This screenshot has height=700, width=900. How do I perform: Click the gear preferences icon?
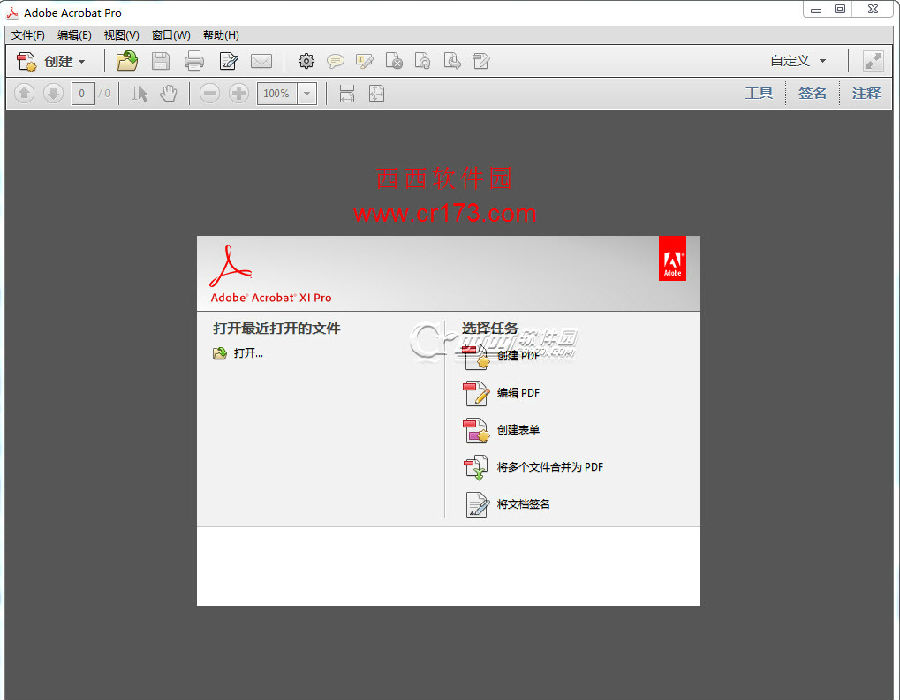pos(306,61)
